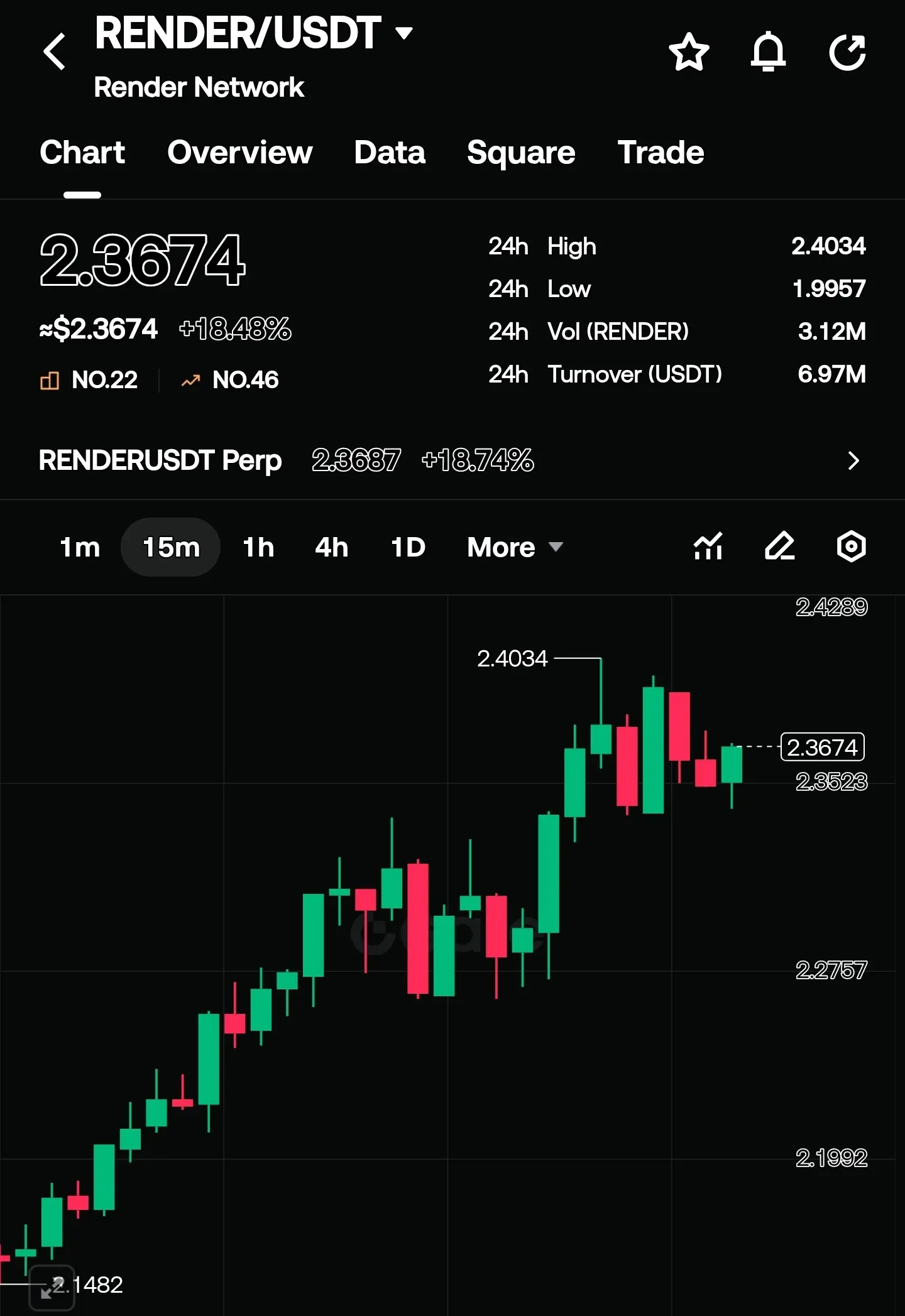The height and width of the screenshot is (1316, 905).
Task: Add RENDER/USDT to favorites with star
Action: (x=689, y=52)
